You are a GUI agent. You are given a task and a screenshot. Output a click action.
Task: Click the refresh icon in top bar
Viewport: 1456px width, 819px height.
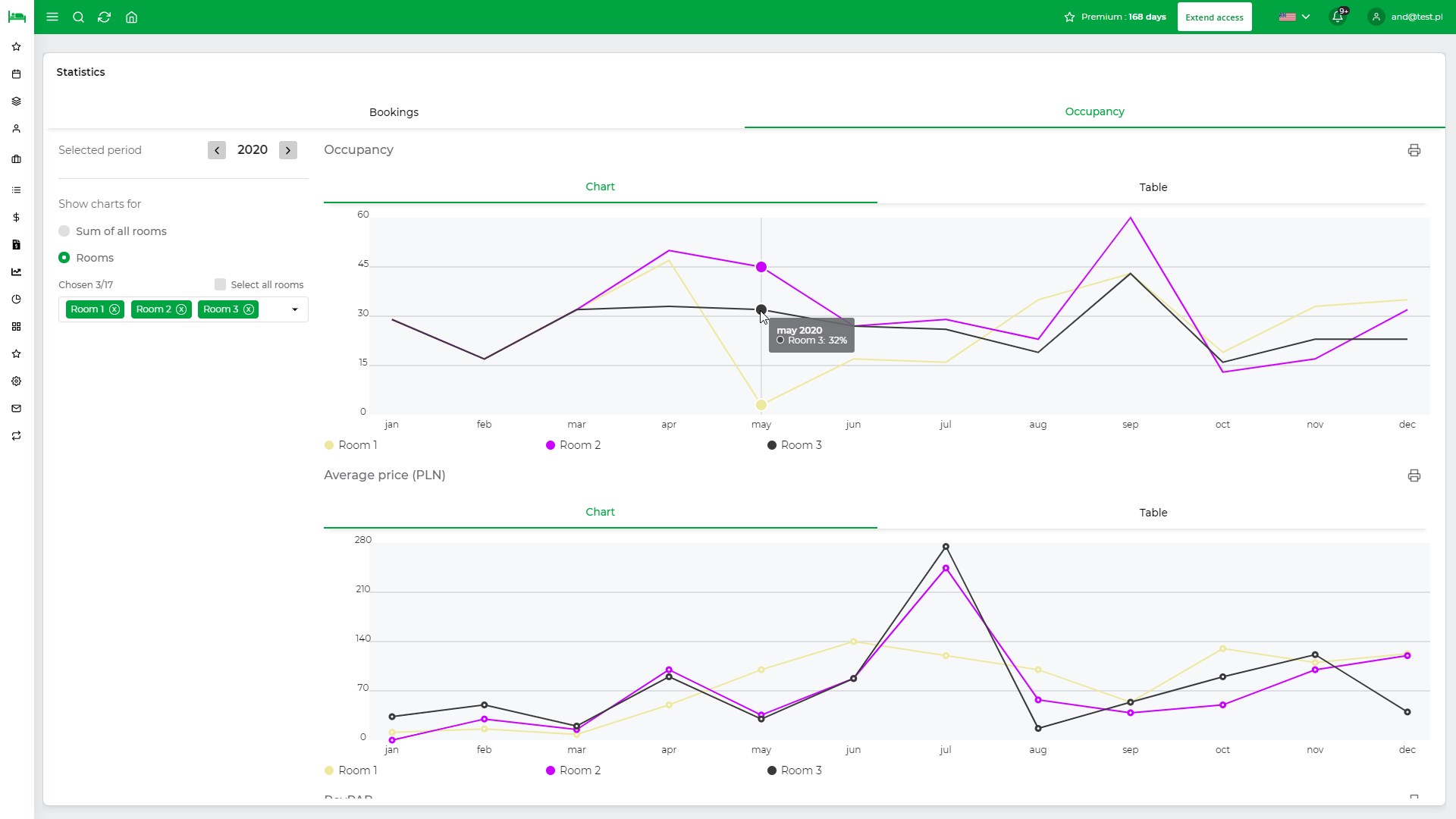105,17
